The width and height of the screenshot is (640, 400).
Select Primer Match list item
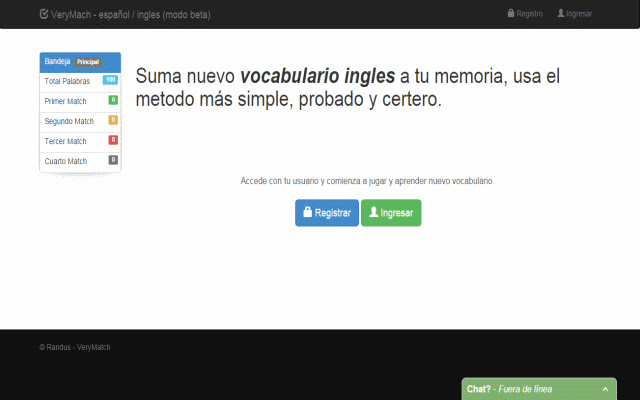(80, 102)
